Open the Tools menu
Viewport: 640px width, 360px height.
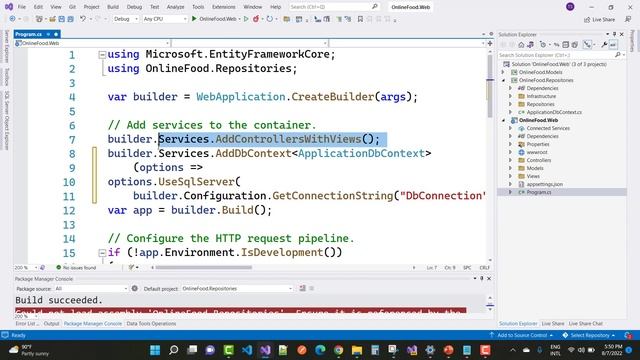pos(198,7)
